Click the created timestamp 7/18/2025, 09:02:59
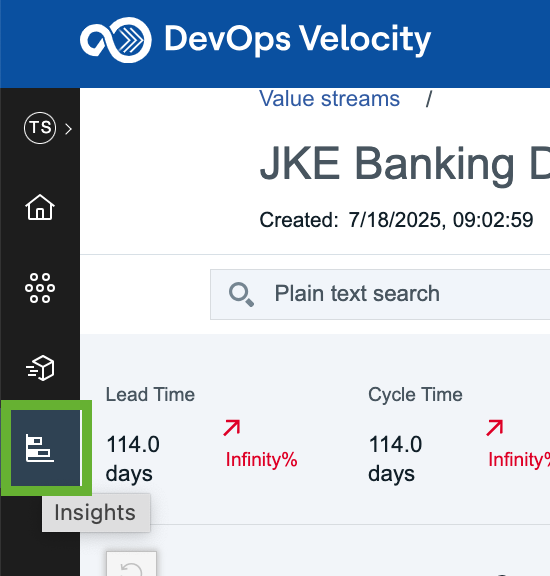Screen dimensions: 550x576 click(x=441, y=220)
